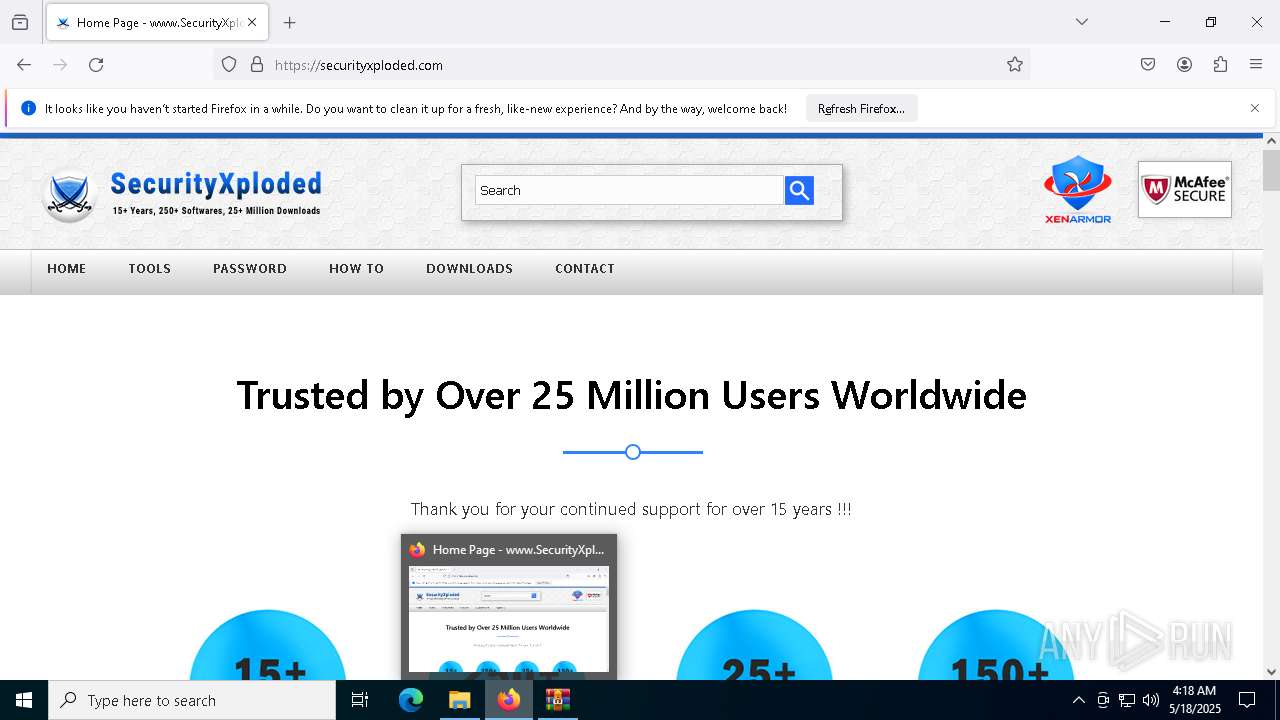This screenshot has width=1280, height=720.
Task: Dismiss the Firefox refresh notification bar
Action: (1255, 108)
